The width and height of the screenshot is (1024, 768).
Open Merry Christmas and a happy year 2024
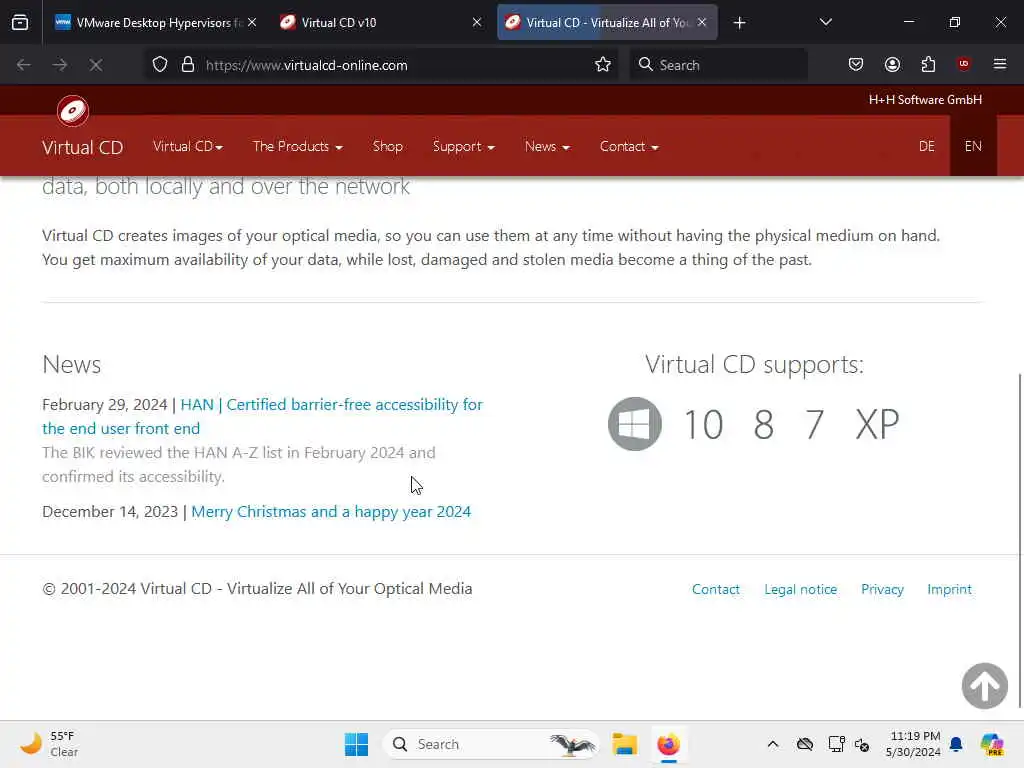tap(331, 511)
